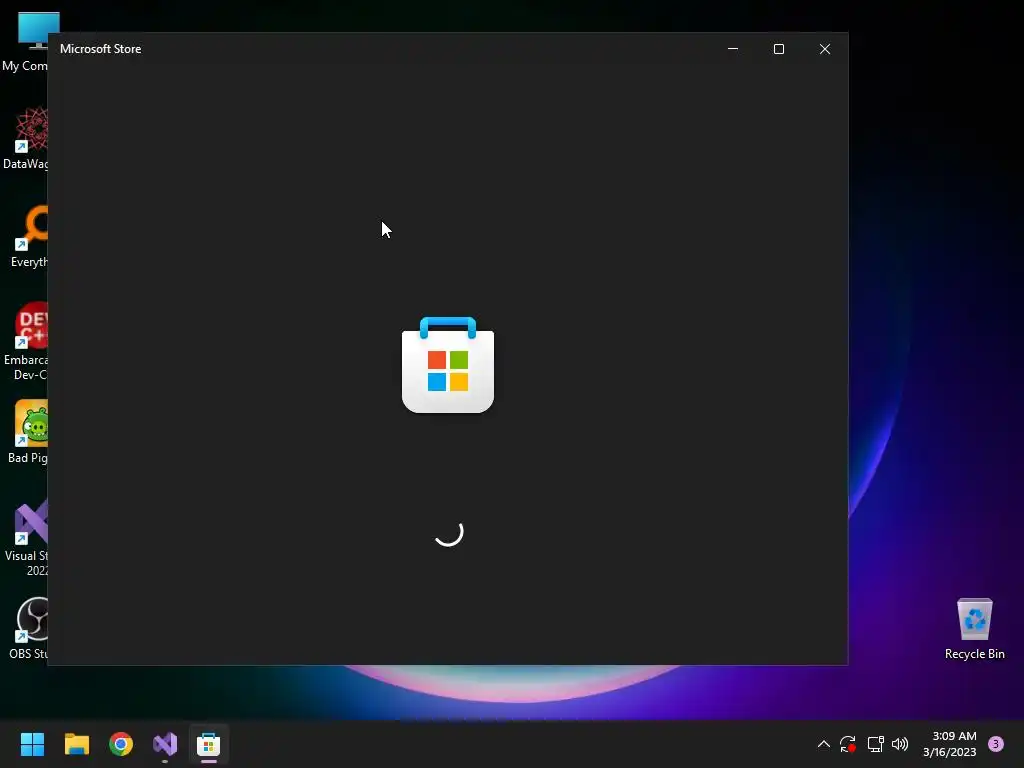The image size is (1024, 768).
Task: Select the Bad Piggies desktop shortcut
Action: tap(27, 432)
